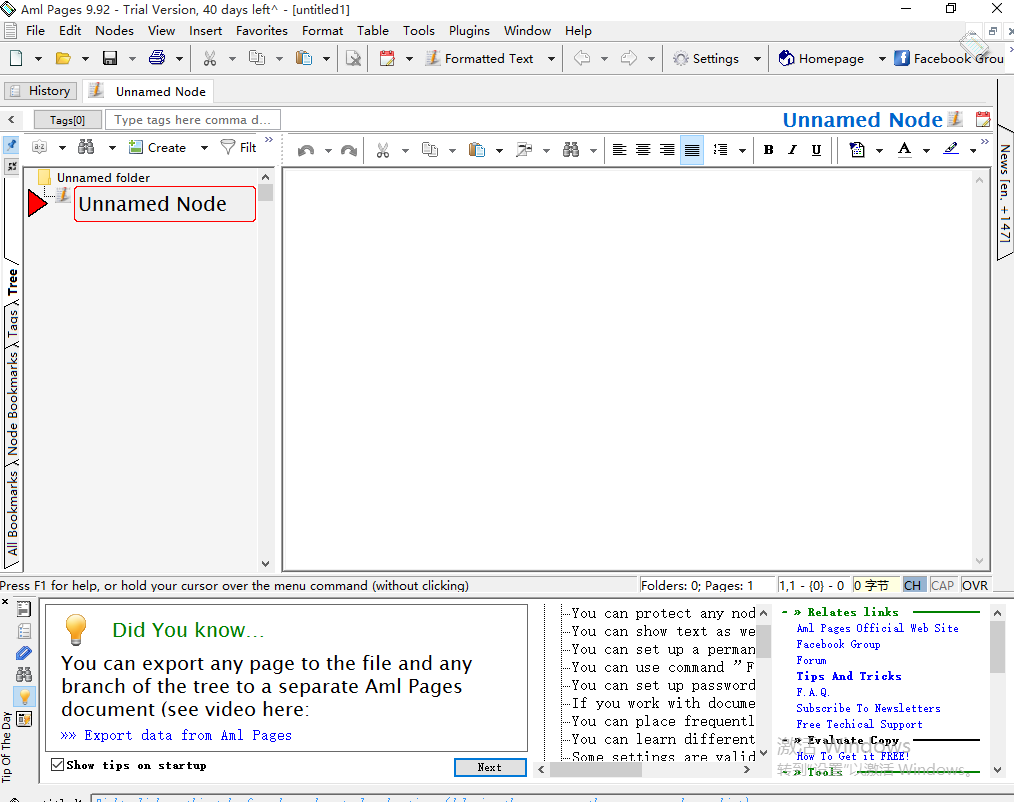Click the Next tip button

click(x=489, y=767)
